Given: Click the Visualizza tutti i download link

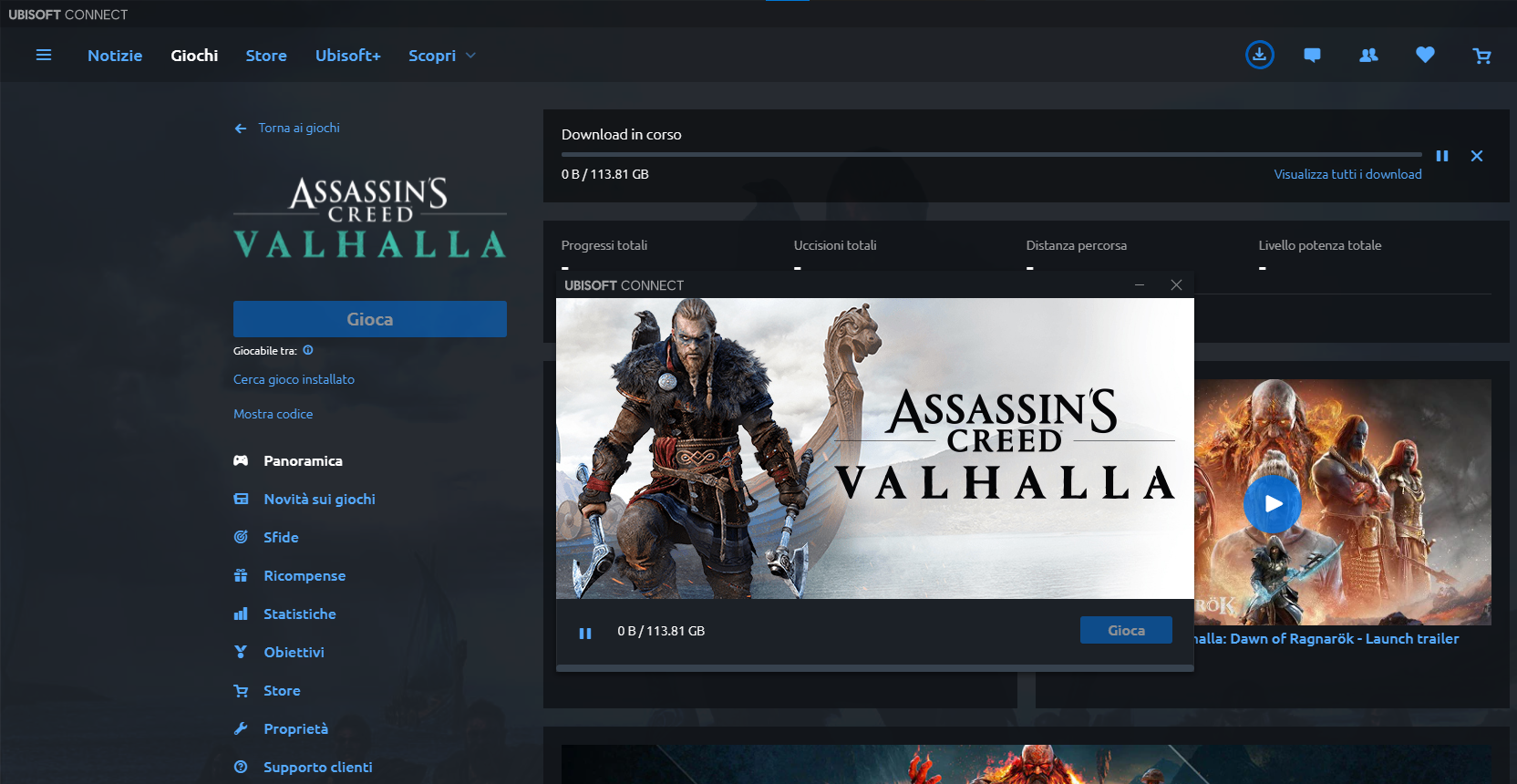Looking at the screenshot, I should coord(1347,174).
